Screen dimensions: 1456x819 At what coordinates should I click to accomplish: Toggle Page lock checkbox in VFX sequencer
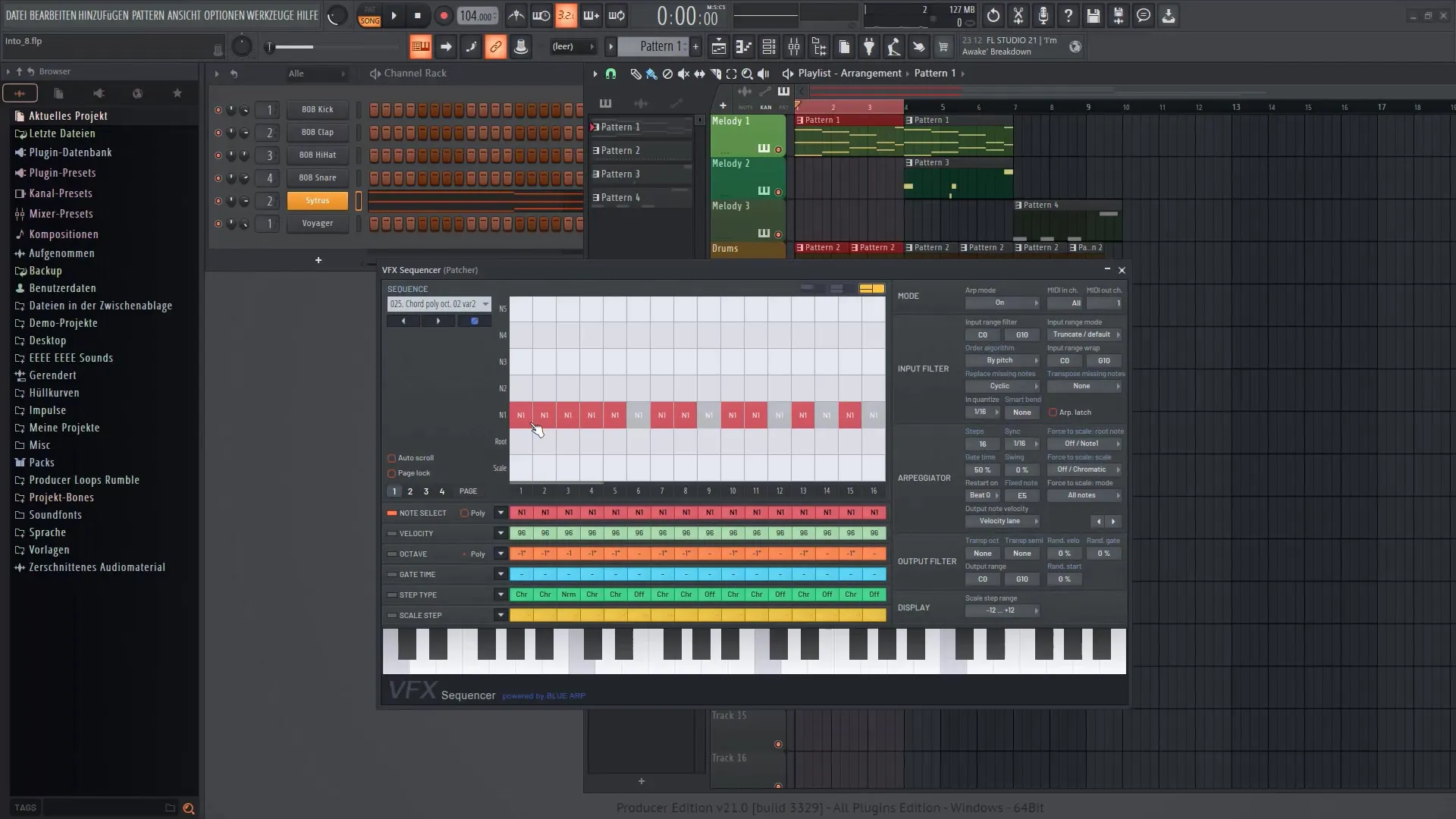pos(392,472)
